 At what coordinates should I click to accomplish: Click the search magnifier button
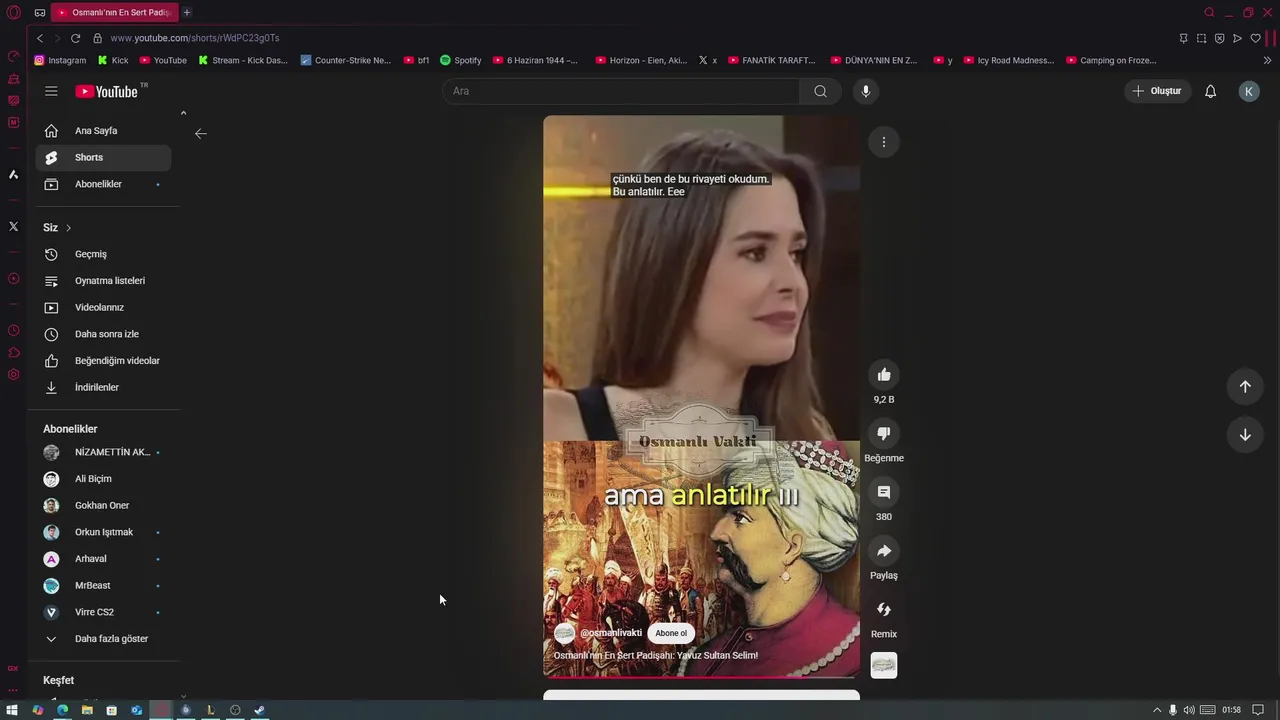coord(820,91)
